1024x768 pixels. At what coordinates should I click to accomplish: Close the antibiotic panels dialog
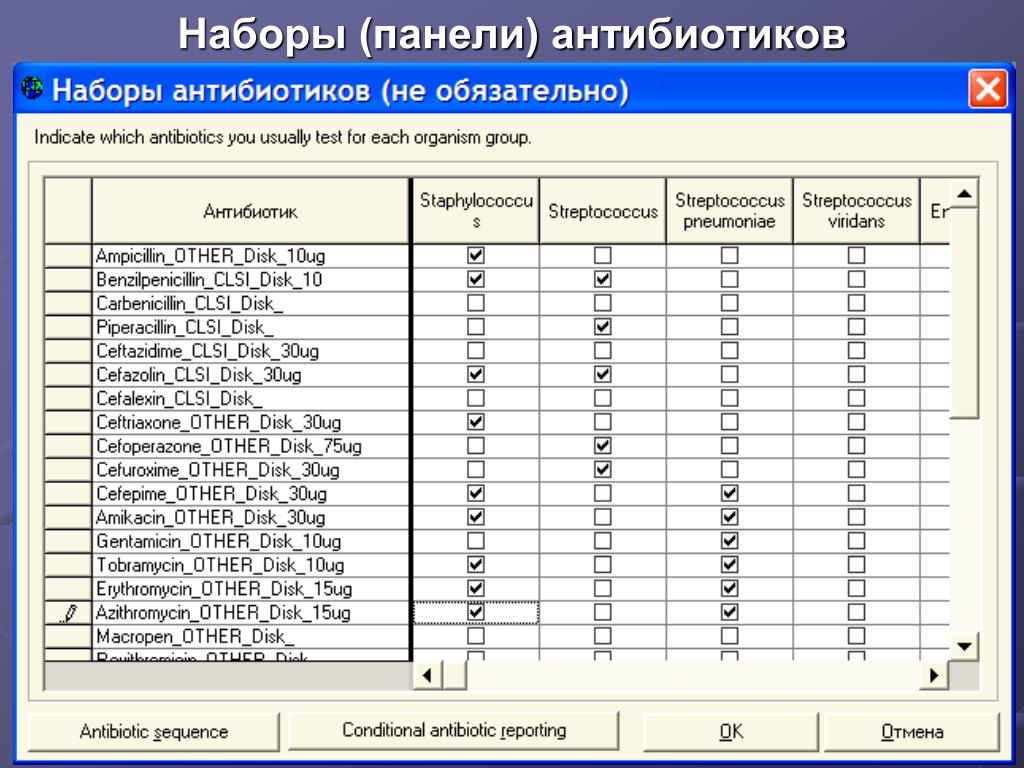pos(987,88)
